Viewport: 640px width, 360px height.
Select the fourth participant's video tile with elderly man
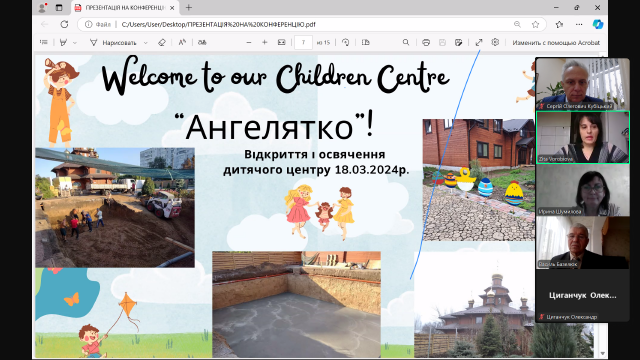pos(582,242)
